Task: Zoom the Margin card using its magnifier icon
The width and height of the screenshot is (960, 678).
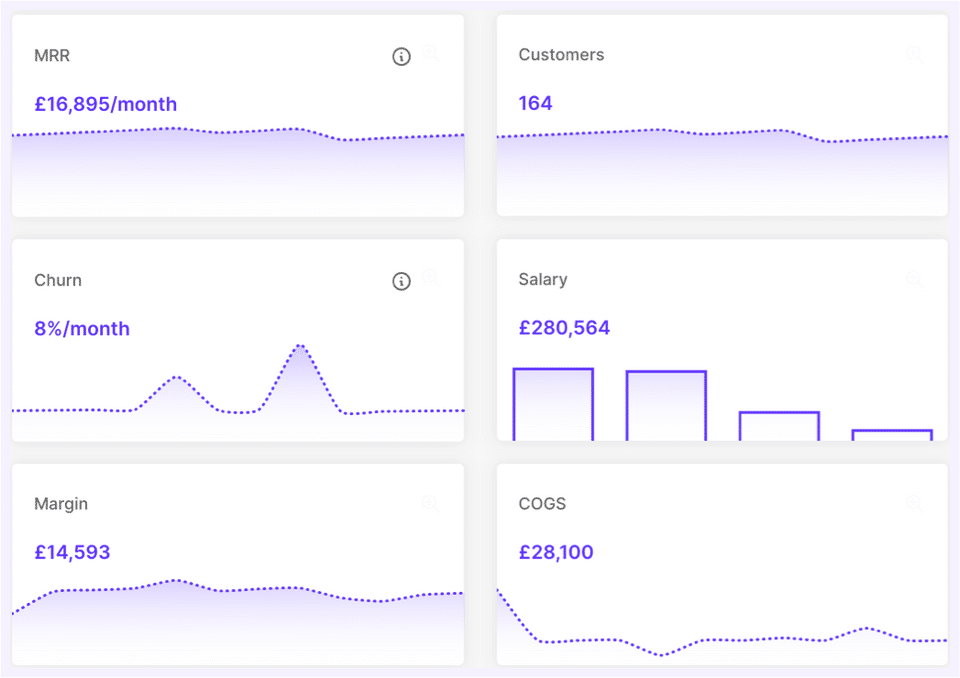Action: (x=430, y=503)
